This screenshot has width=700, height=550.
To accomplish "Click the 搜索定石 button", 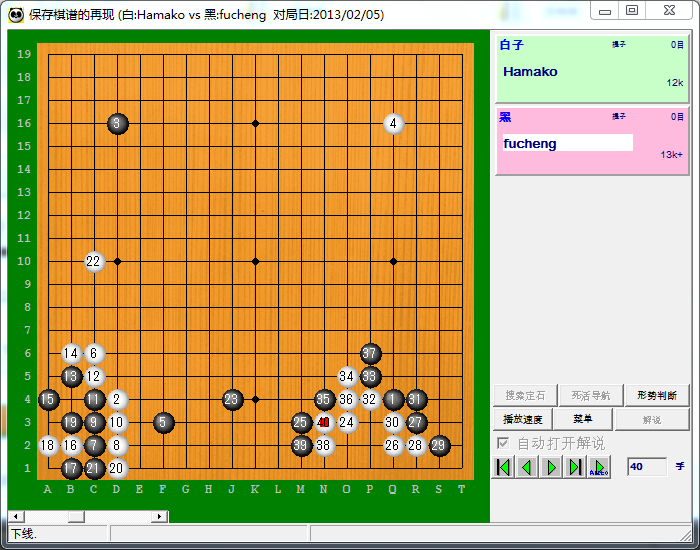I will pos(525,395).
